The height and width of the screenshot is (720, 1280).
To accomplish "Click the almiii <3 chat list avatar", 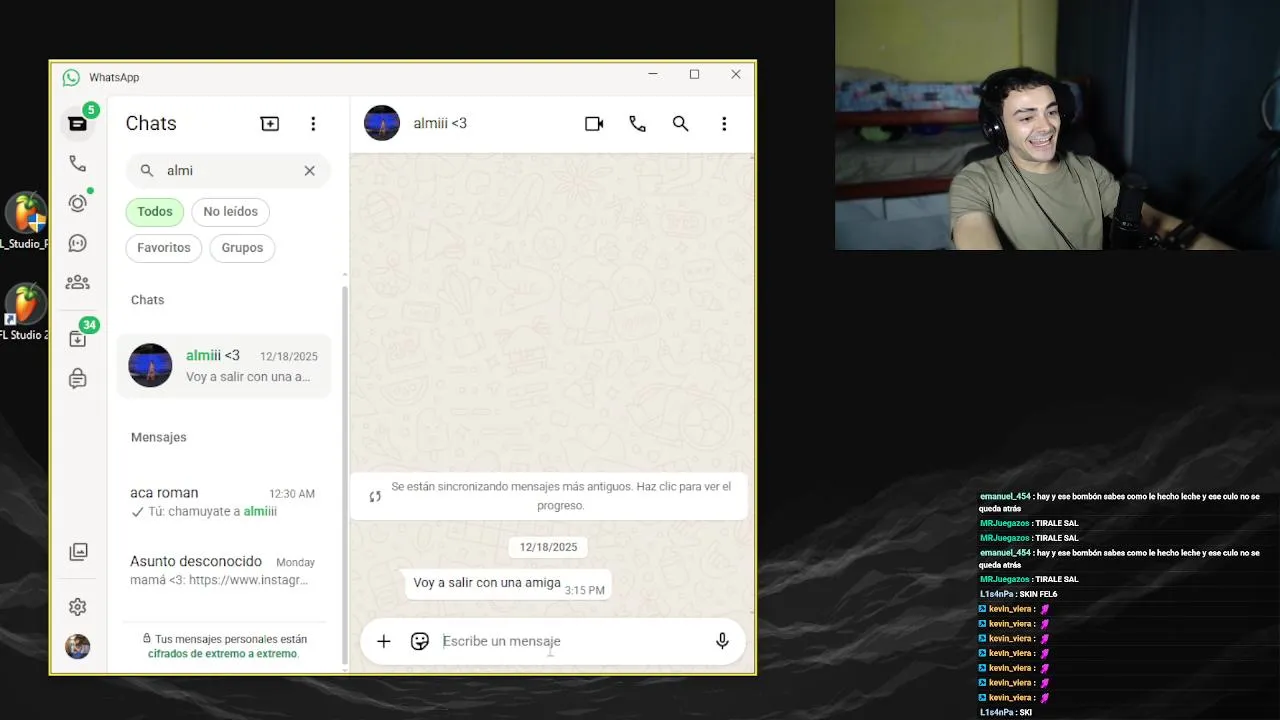I will click(150, 366).
